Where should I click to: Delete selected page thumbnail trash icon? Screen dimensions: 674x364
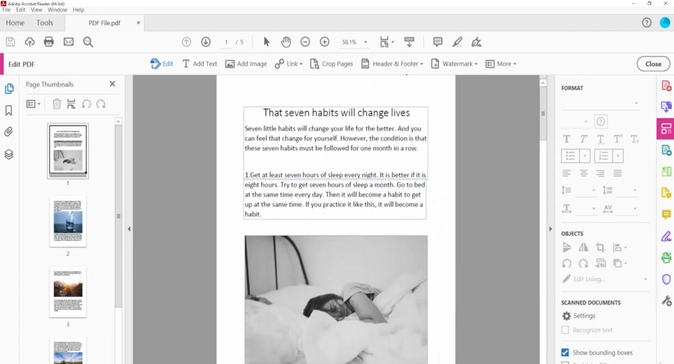click(57, 104)
